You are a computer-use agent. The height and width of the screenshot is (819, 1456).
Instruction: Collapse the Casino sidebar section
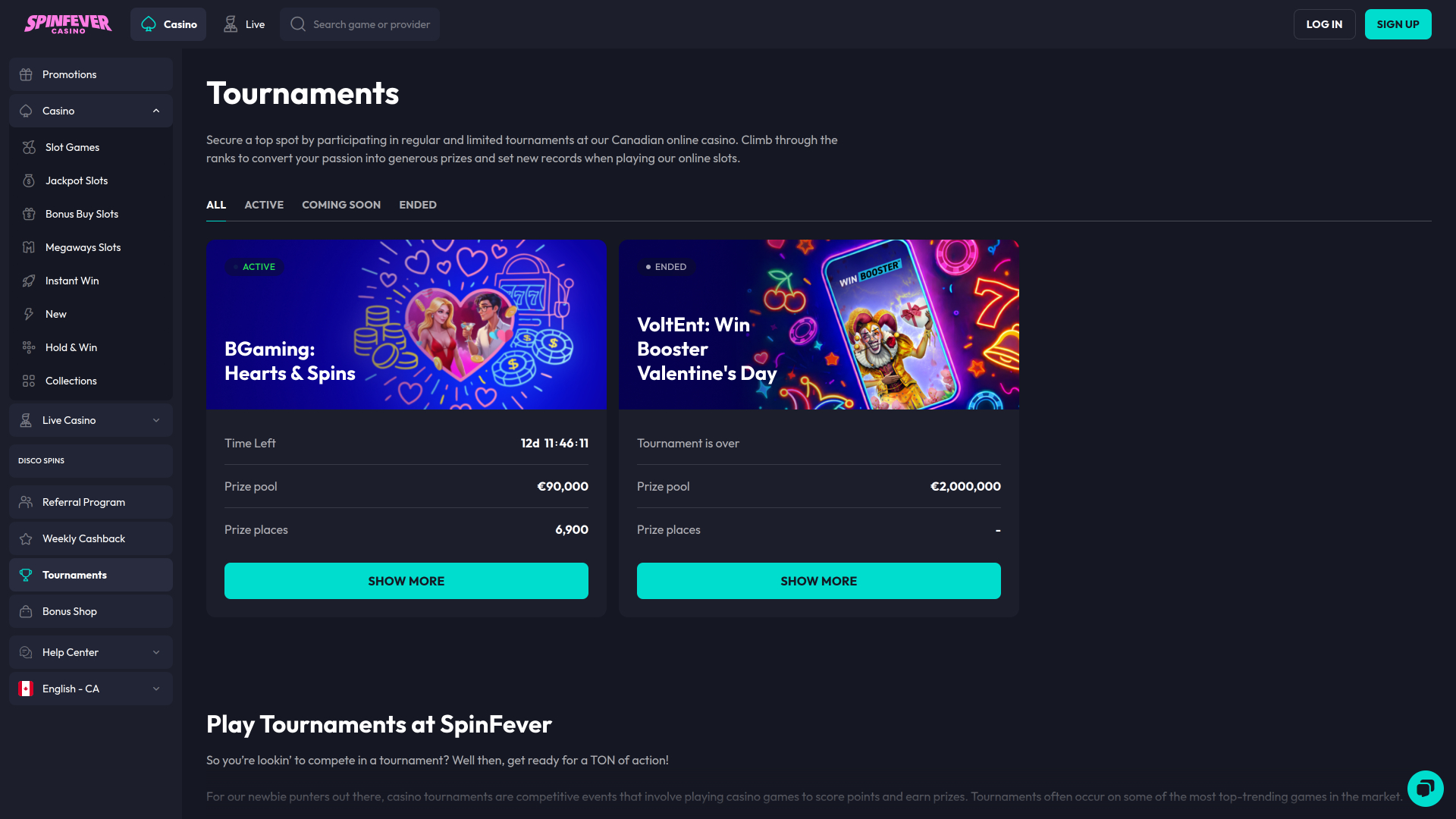pyautogui.click(x=156, y=111)
